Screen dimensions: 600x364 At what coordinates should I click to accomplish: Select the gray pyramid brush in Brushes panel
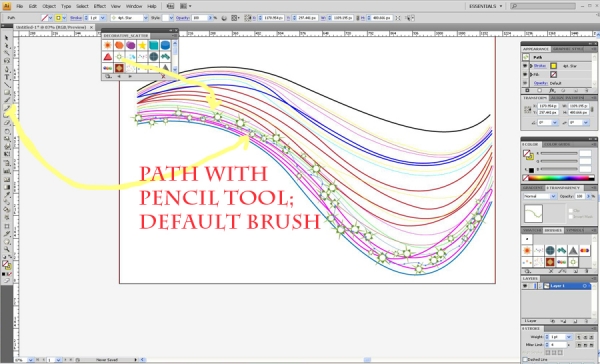[573, 250]
